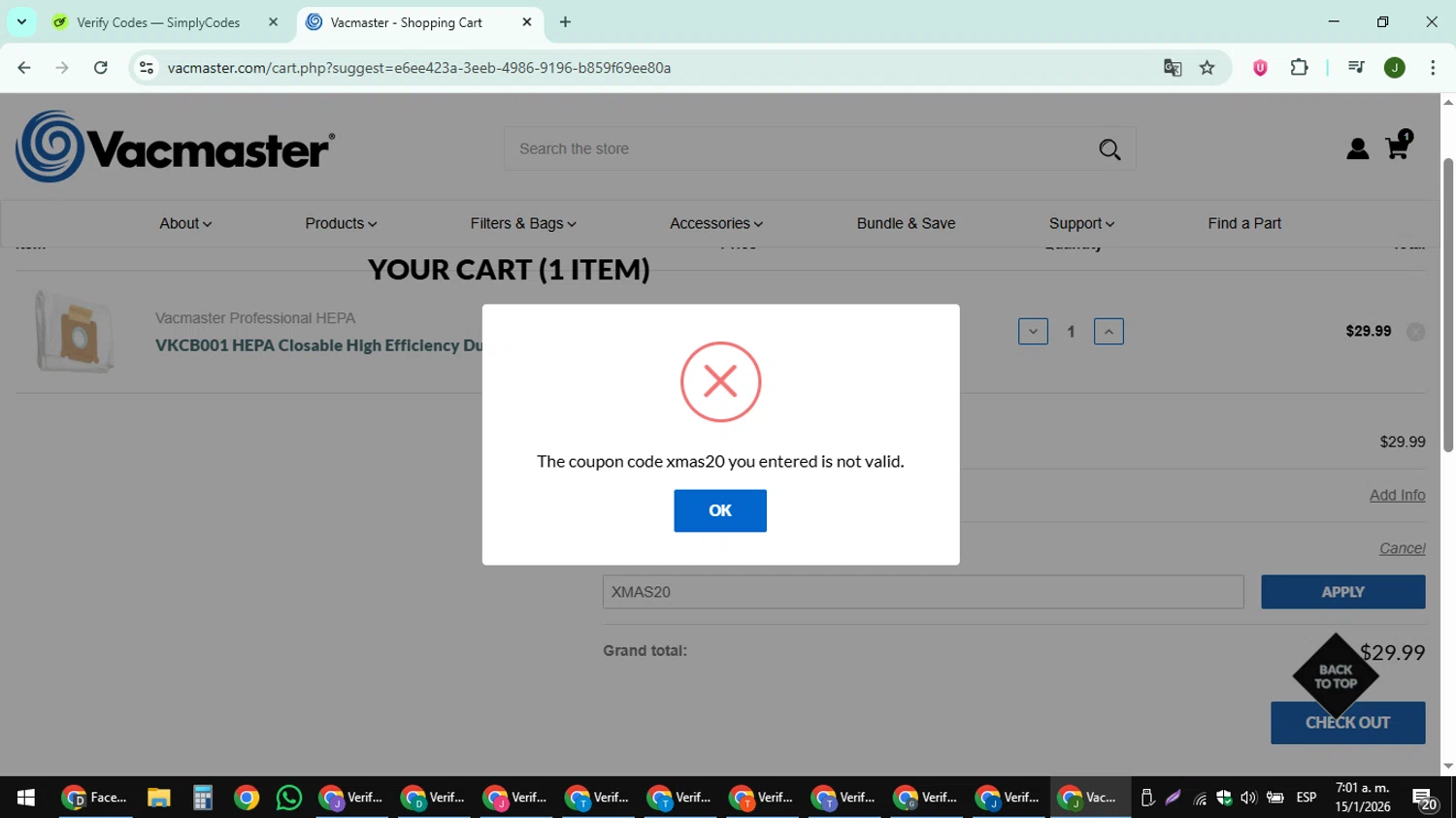
Task: Open a new browser tab
Action: click(565, 21)
